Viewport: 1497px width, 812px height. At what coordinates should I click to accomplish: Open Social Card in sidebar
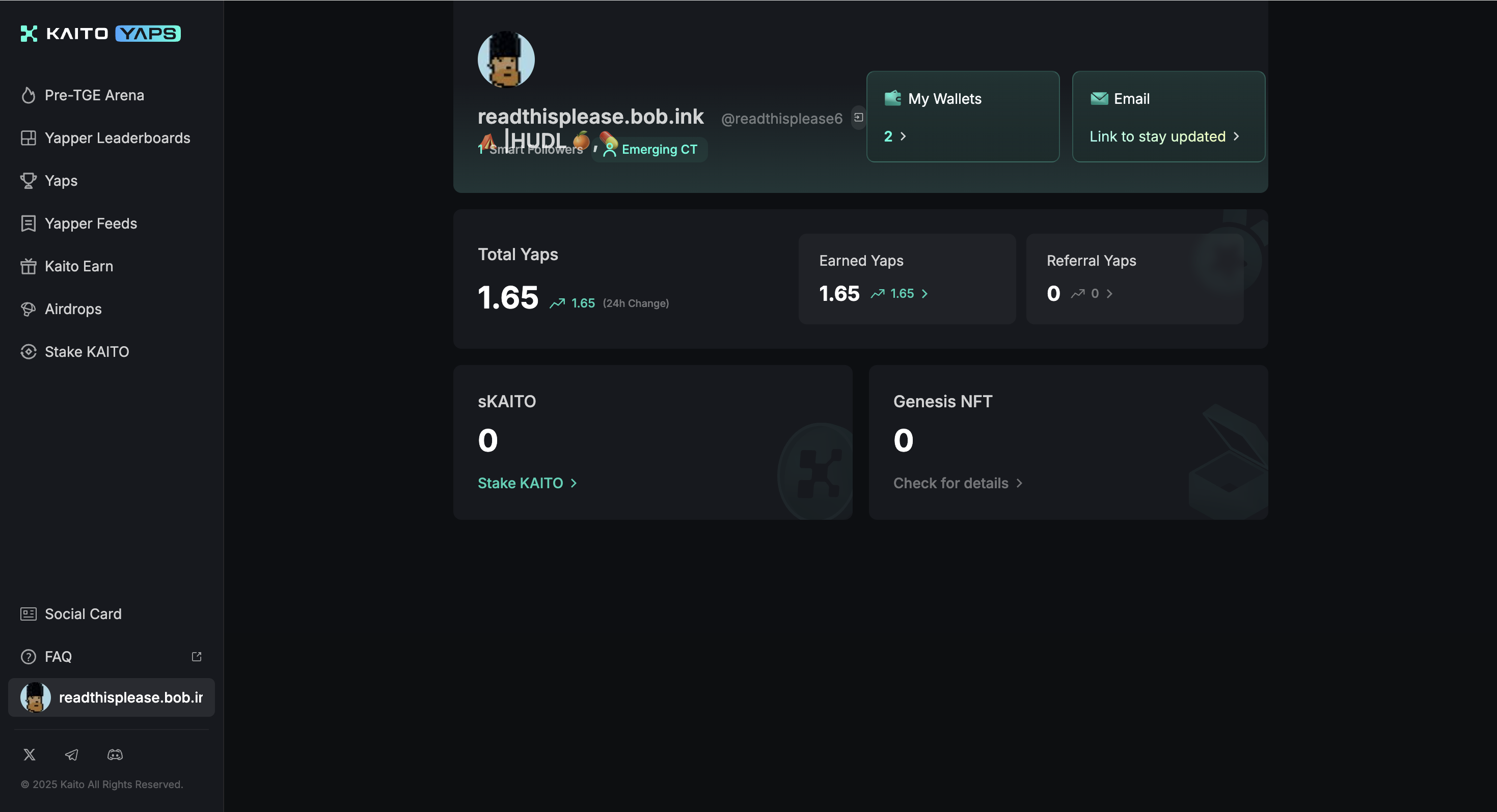click(x=112, y=614)
